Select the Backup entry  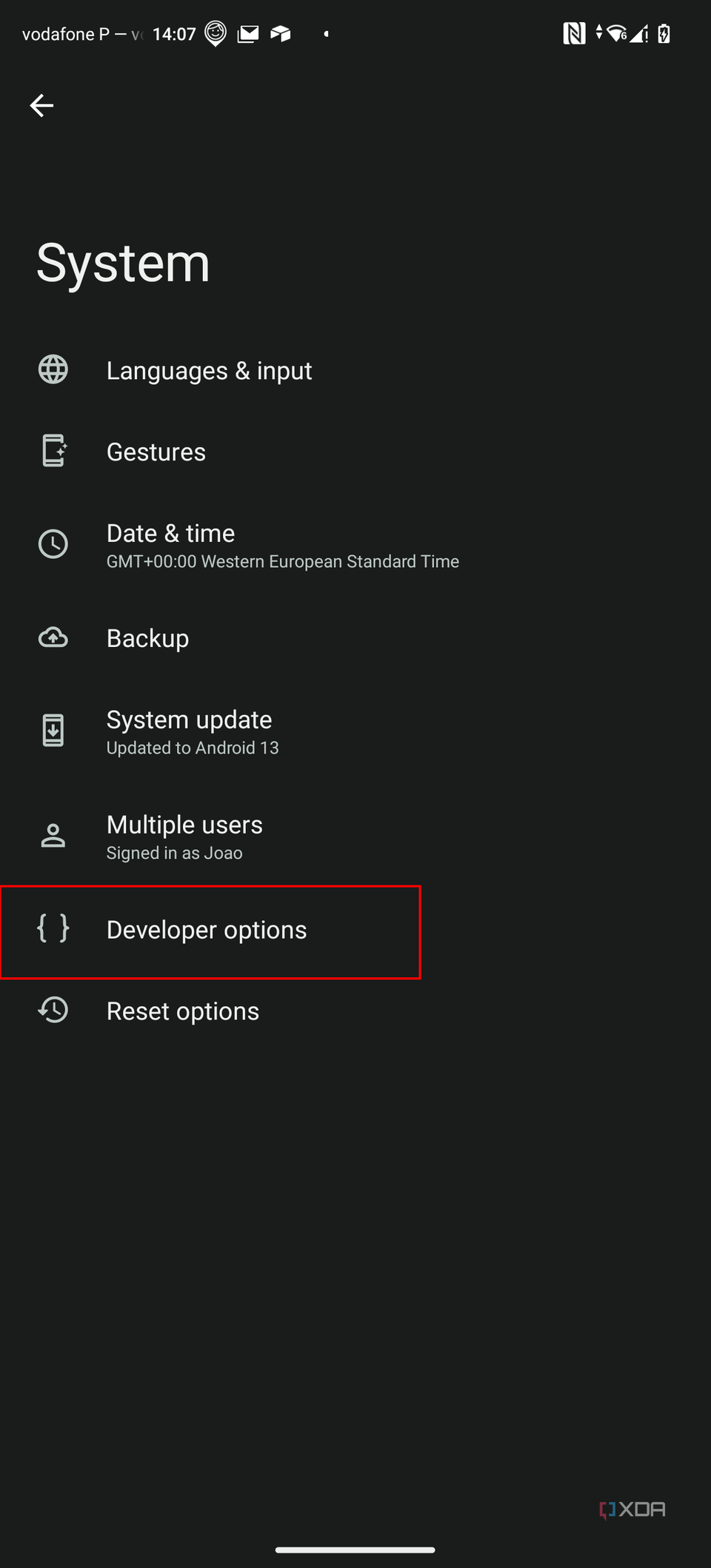148,639
